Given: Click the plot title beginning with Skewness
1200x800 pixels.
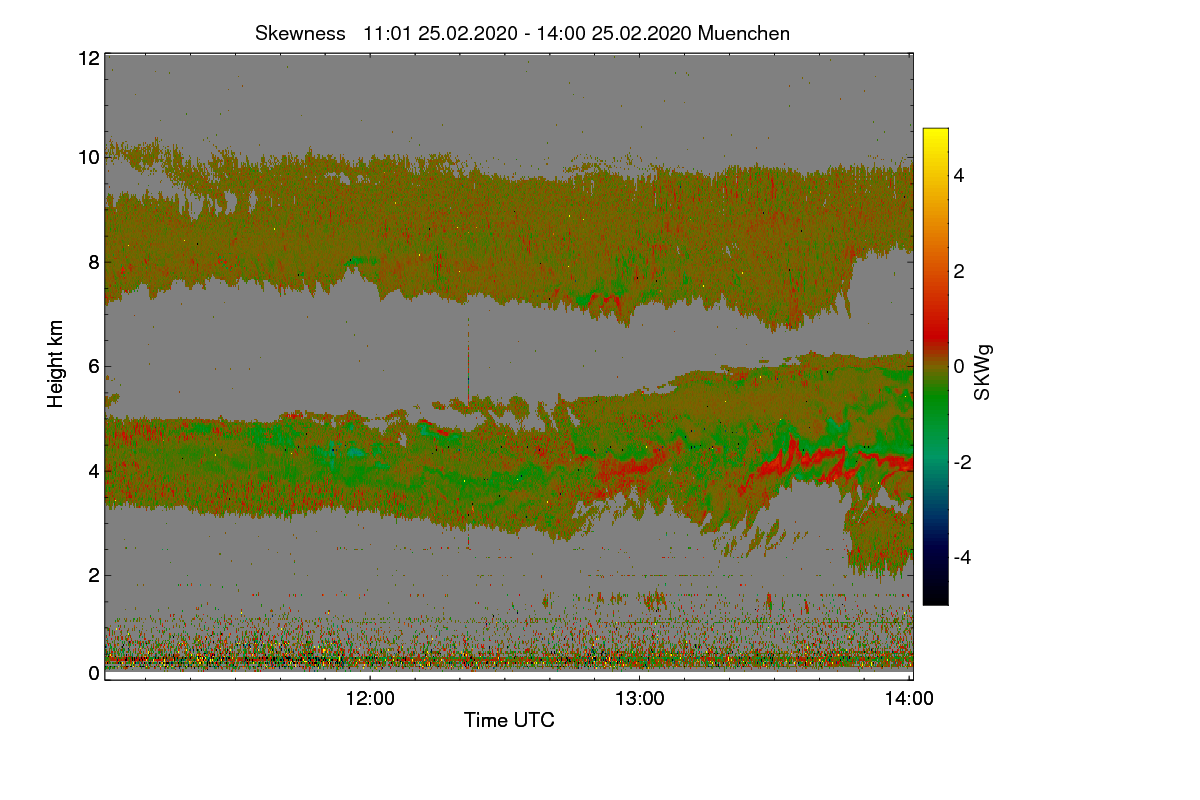Looking at the screenshot, I should coord(522,33).
